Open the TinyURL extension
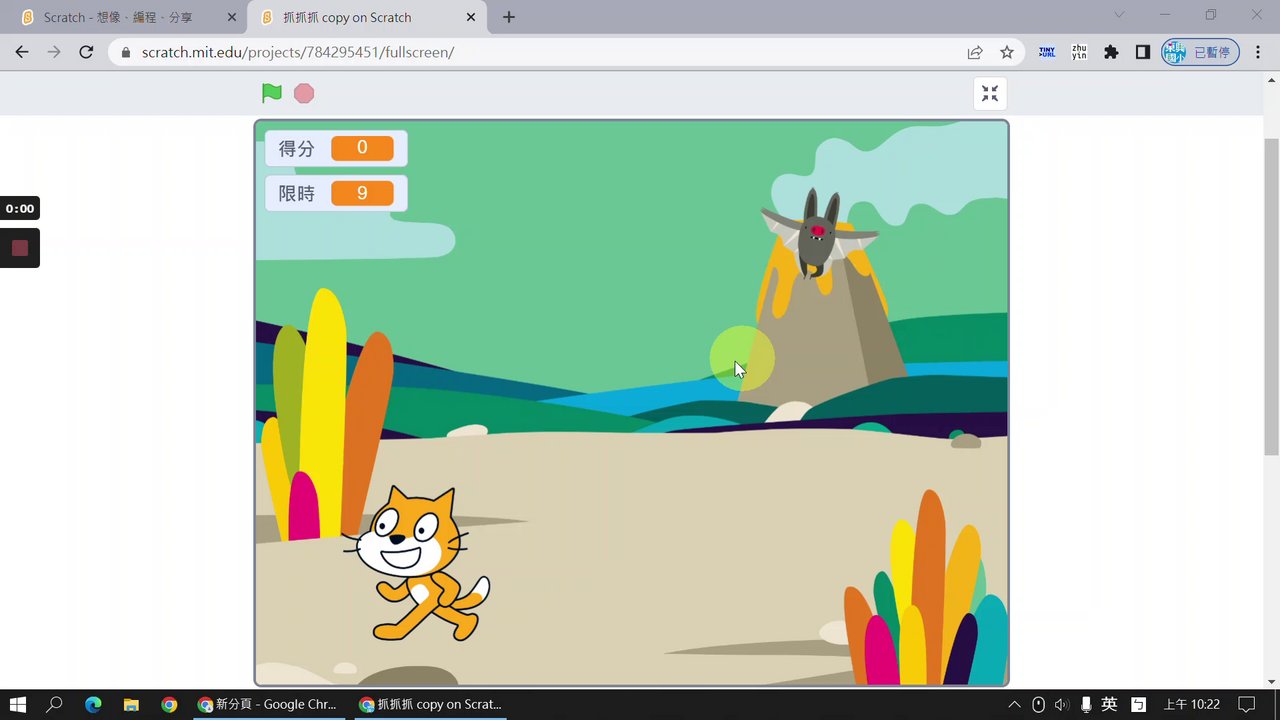The height and width of the screenshot is (720, 1280). [x=1047, y=52]
